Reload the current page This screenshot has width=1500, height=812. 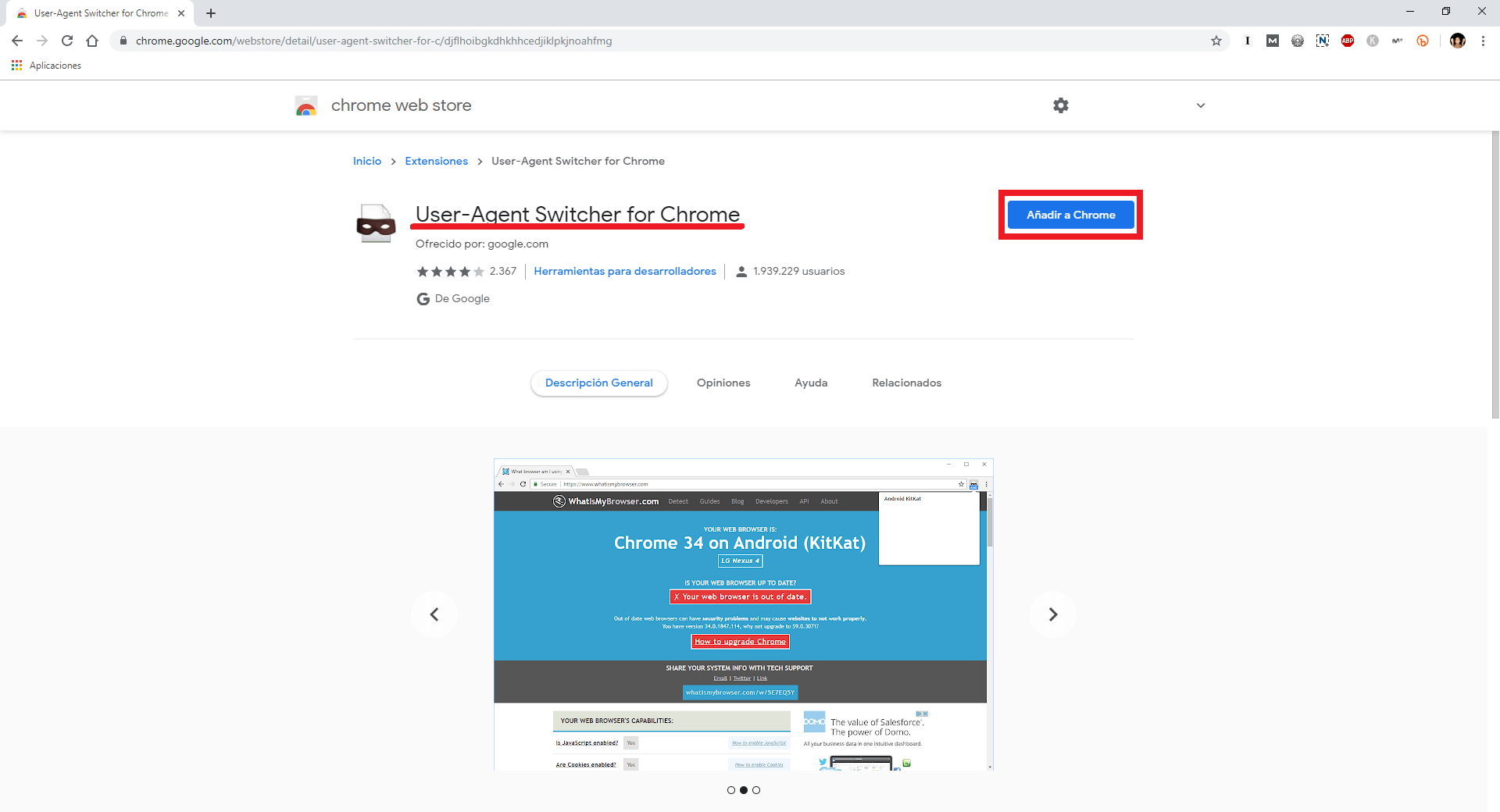coord(67,41)
